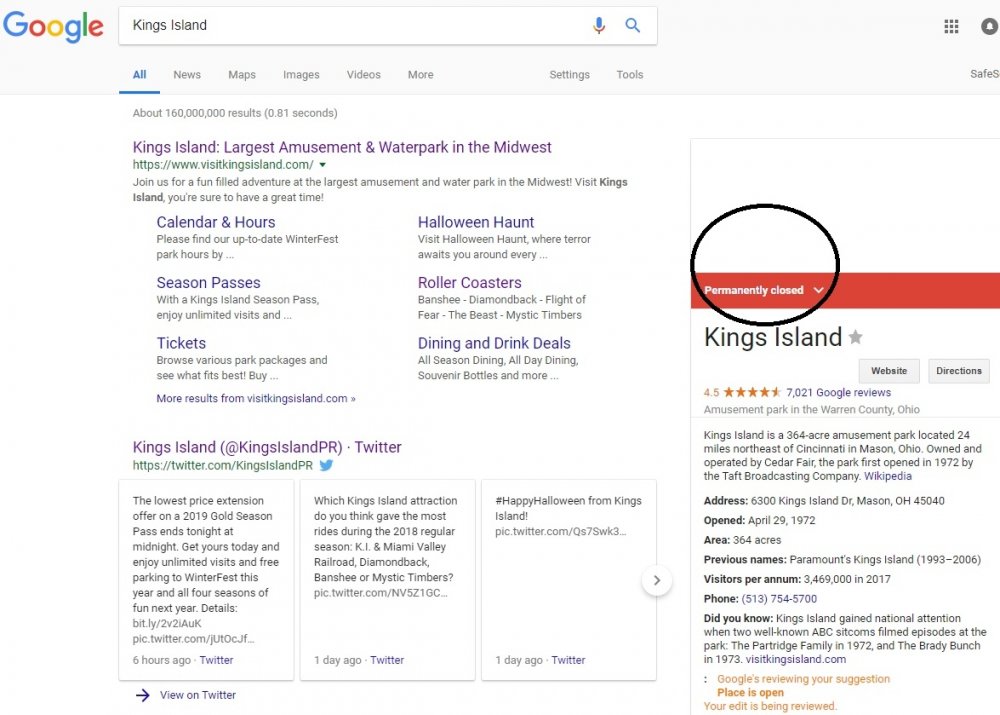Expand the Permanently closed chevron
The width and height of the screenshot is (1000, 715).
point(819,290)
